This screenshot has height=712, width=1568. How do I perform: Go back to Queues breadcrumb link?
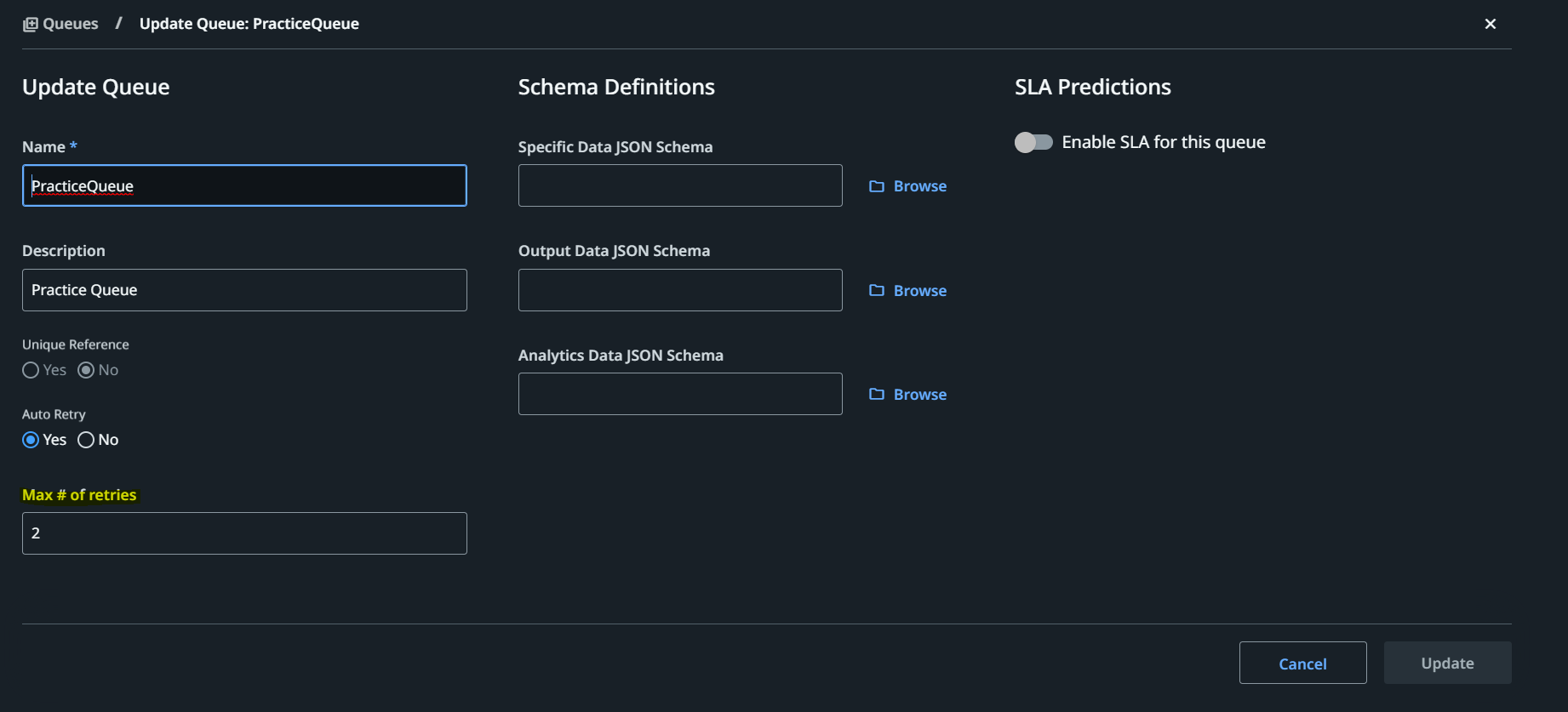[x=70, y=24]
